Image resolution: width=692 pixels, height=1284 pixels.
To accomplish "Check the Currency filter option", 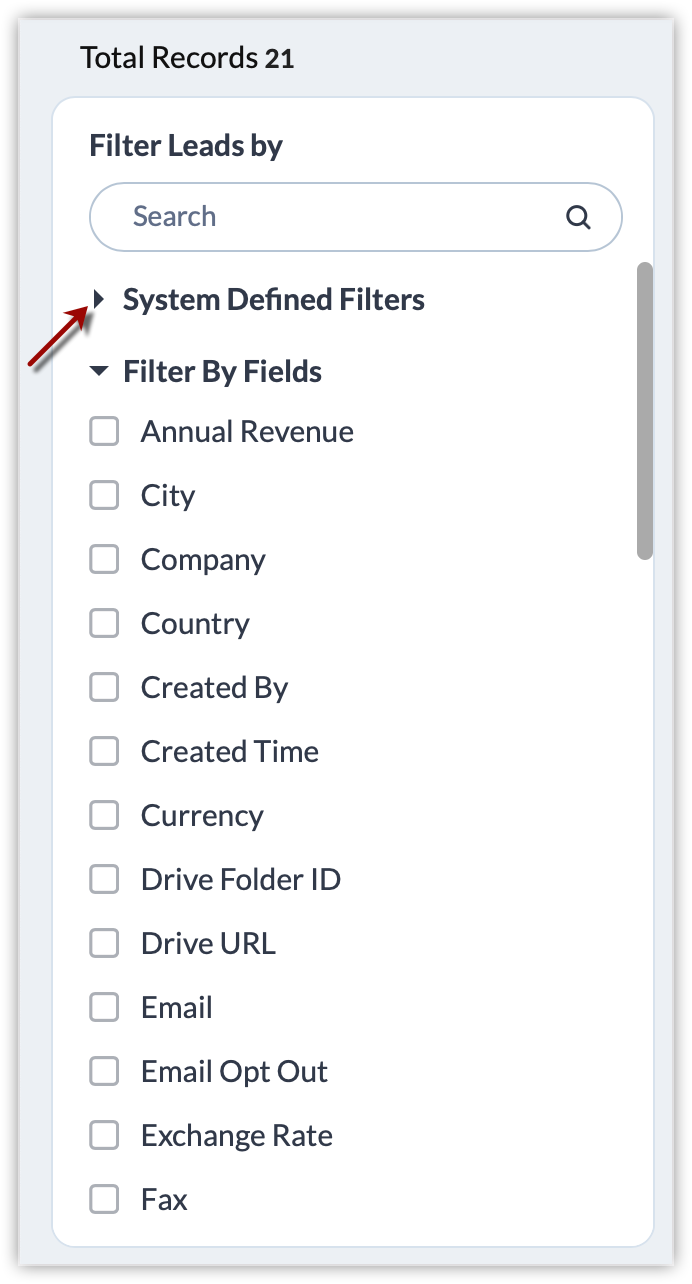I will tap(104, 816).
